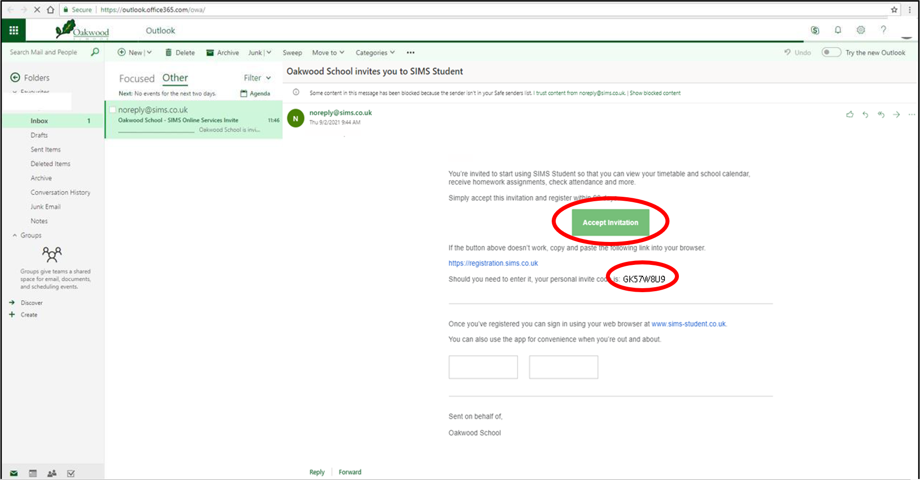Switch to the Other tab
Image resolution: width=920 pixels, height=480 pixels.
pyautogui.click(x=175, y=77)
